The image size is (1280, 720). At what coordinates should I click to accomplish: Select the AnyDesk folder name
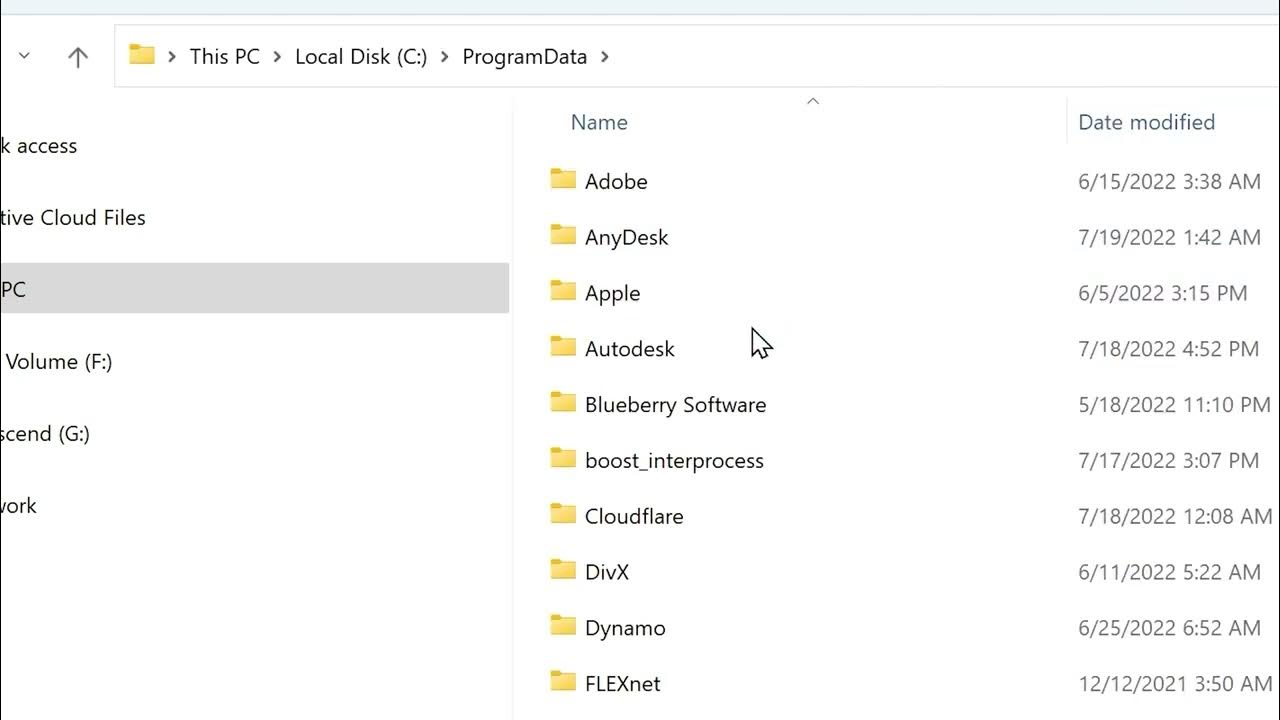click(x=626, y=238)
